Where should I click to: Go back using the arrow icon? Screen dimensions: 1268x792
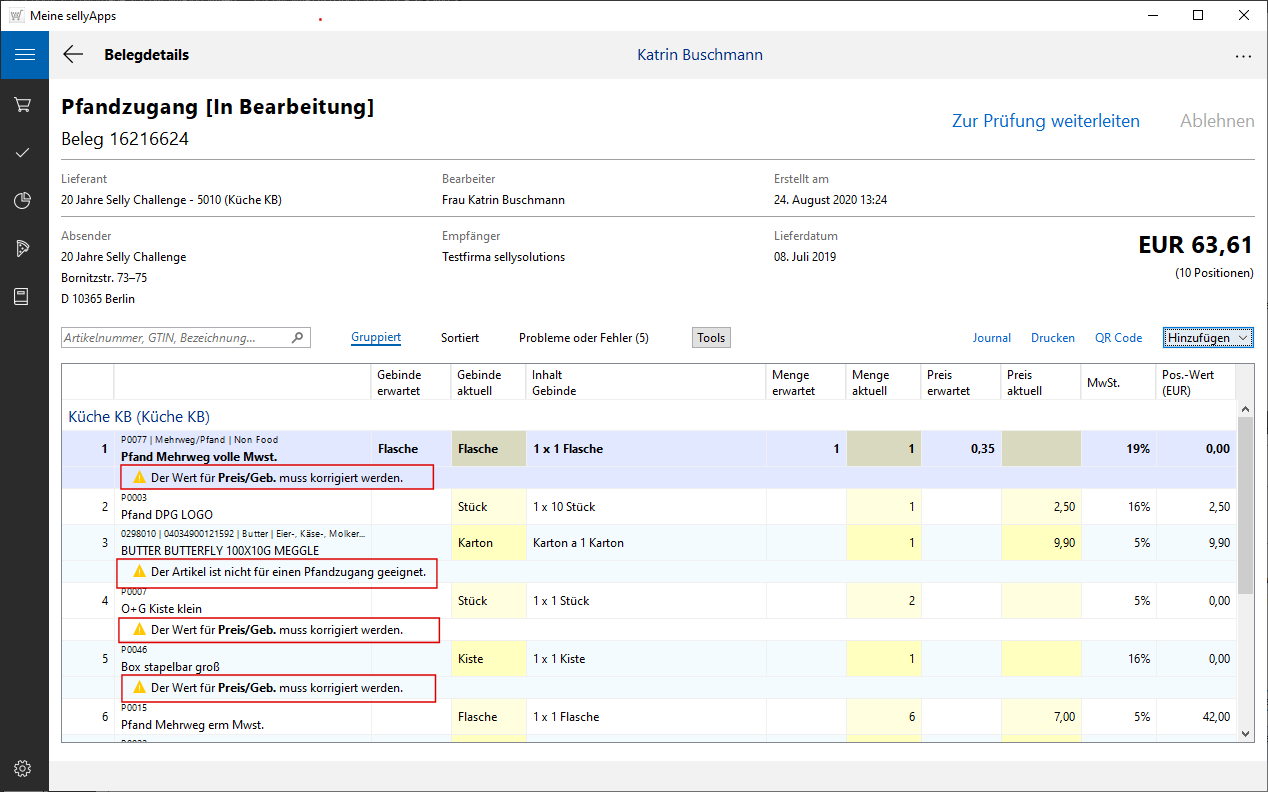(x=73, y=55)
